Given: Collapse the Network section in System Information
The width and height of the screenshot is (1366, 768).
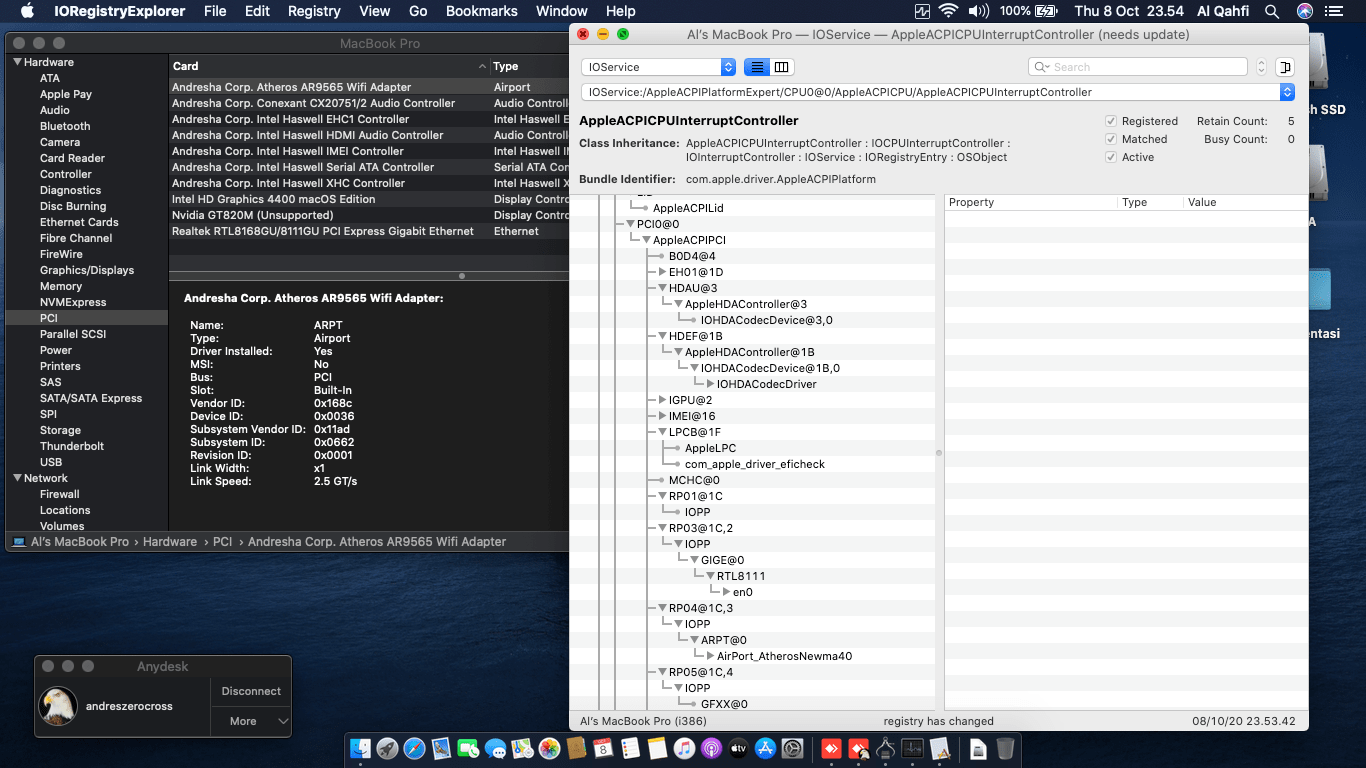Looking at the screenshot, I should click(x=17, y=478).
